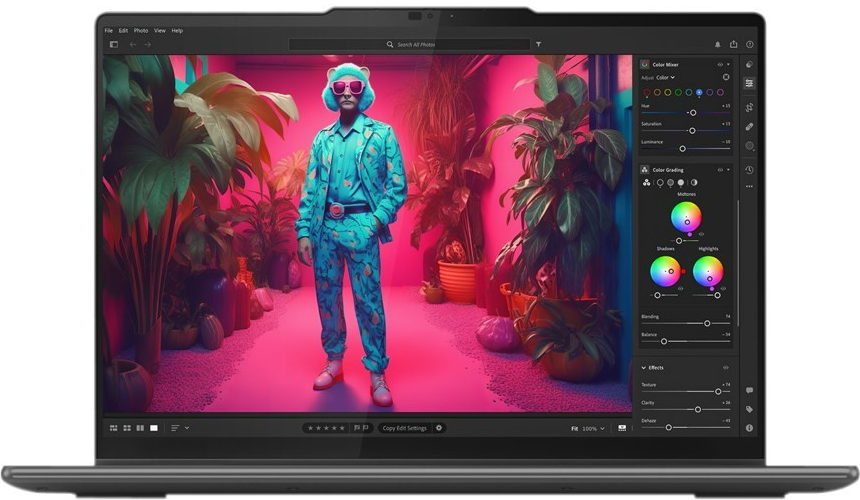860x500 pixels.
Task: Switch to compare view icon
Action: coord(140,428)
